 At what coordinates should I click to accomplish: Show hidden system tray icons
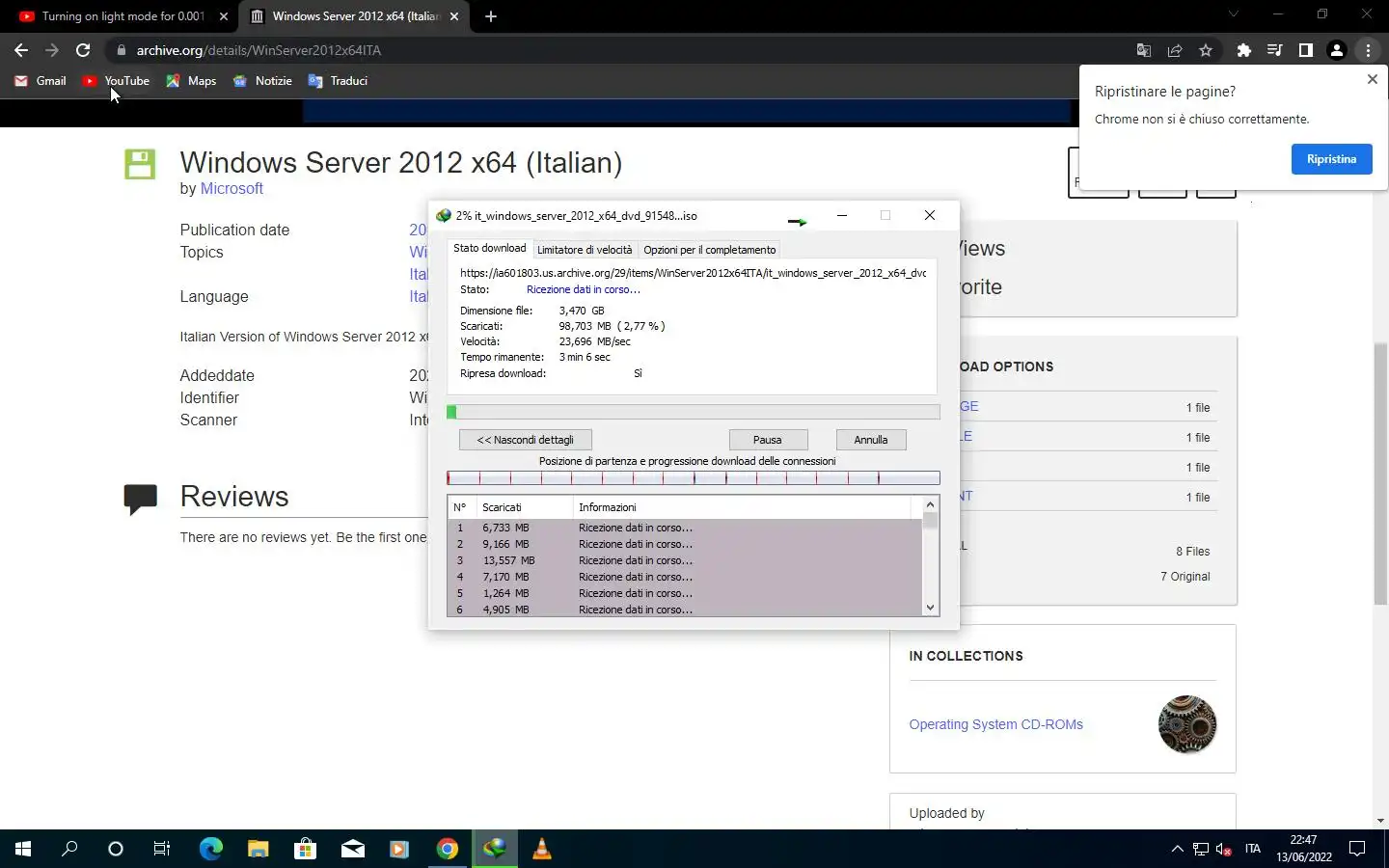coord(1177,849)
